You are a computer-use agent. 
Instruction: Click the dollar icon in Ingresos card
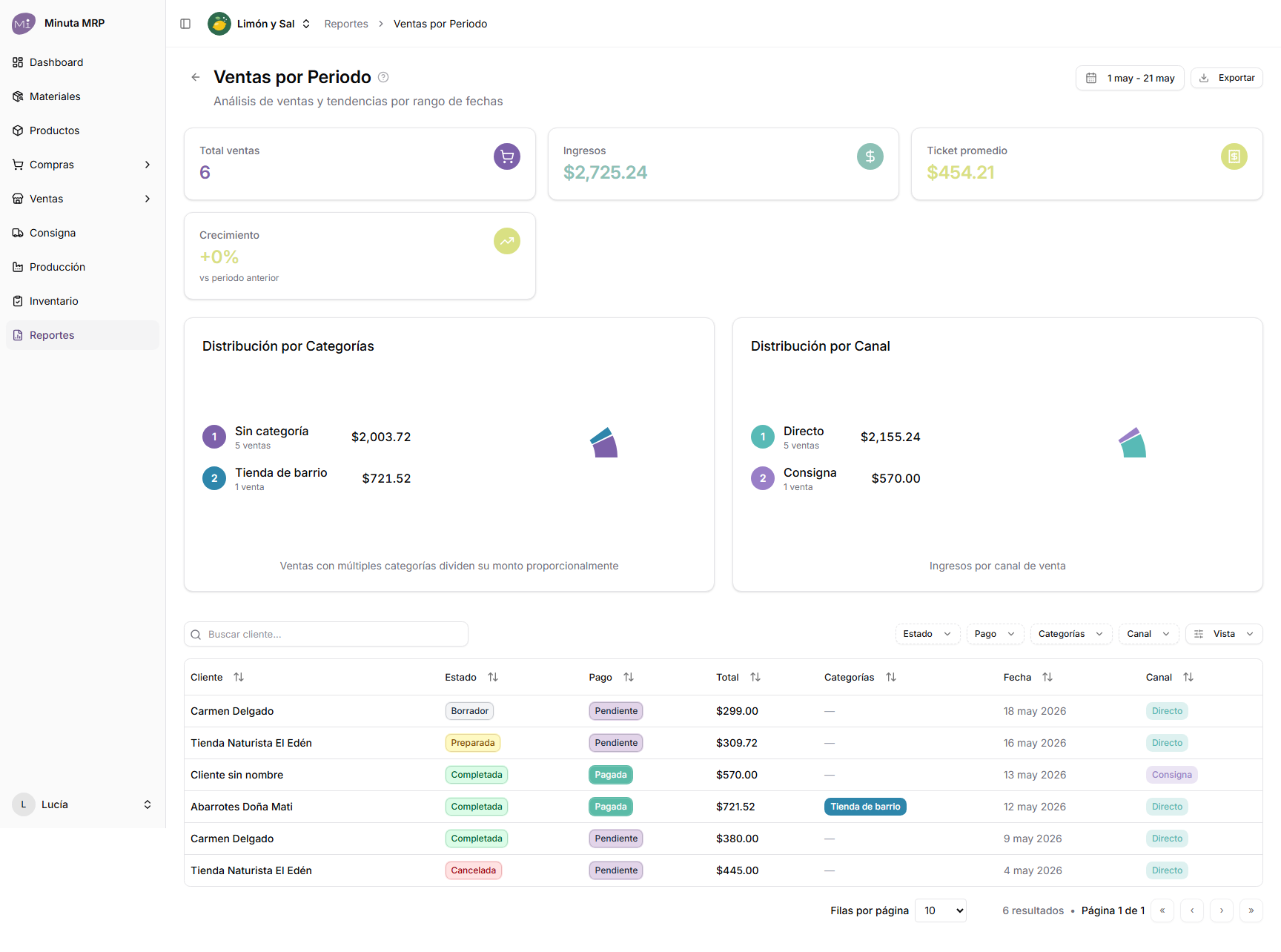click(x=870, y=156)
